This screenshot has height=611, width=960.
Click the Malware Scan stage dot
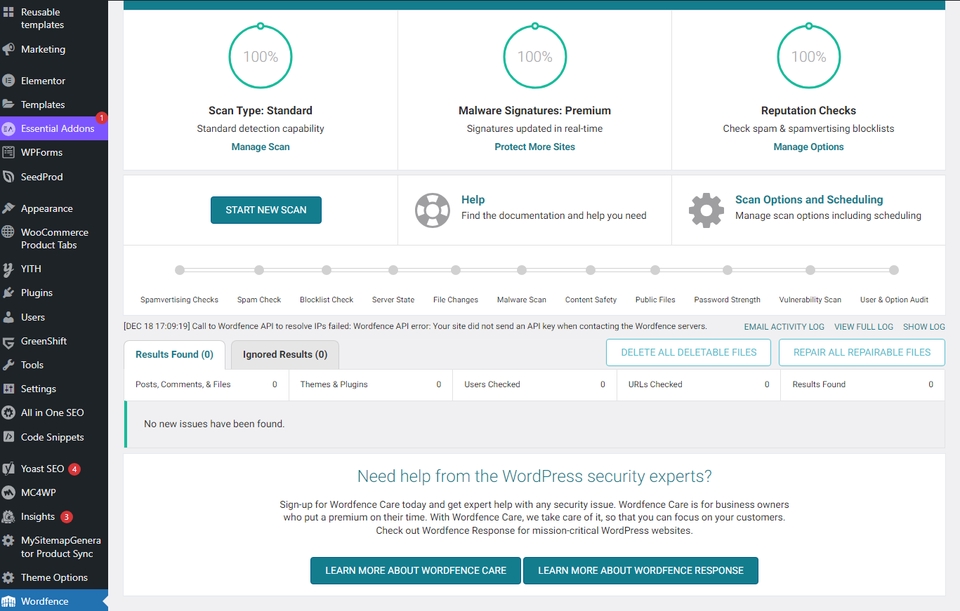522,270
